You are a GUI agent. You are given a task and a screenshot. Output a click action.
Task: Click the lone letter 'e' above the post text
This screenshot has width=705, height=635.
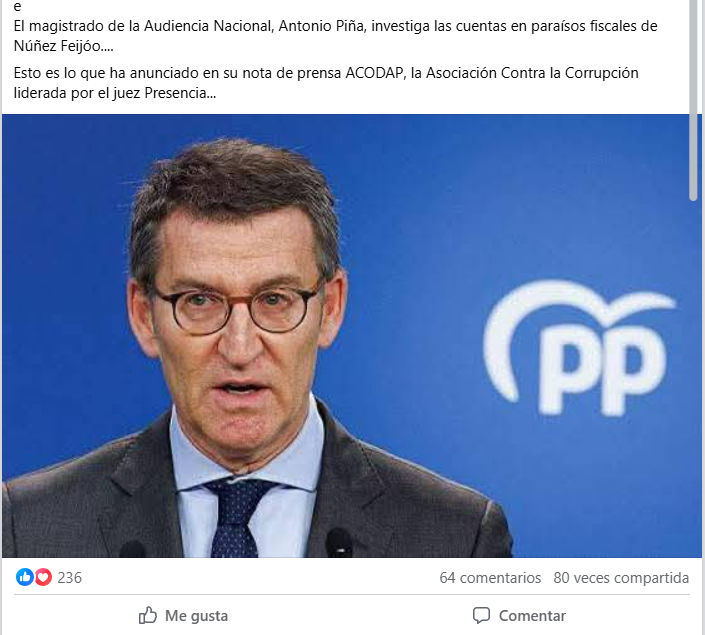click(x=17, y=6)
